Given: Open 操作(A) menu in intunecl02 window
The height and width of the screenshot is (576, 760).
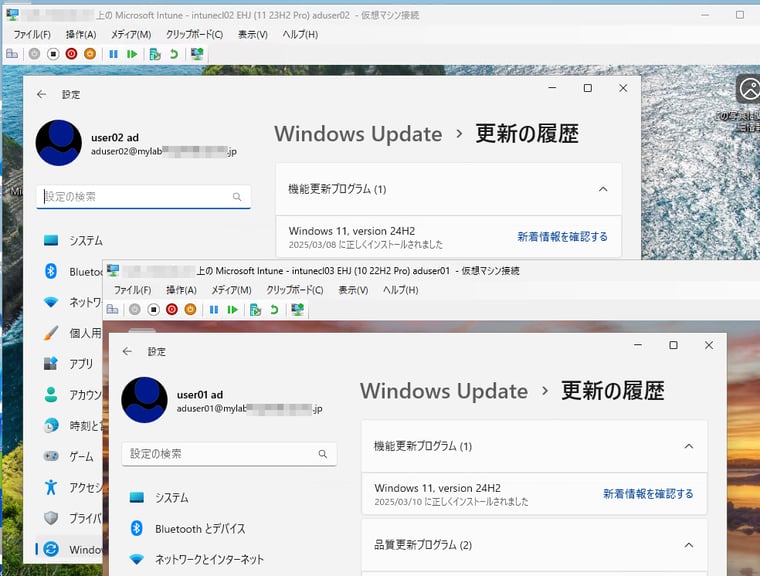Looking at the screenshot, I should tap(81, 34).
